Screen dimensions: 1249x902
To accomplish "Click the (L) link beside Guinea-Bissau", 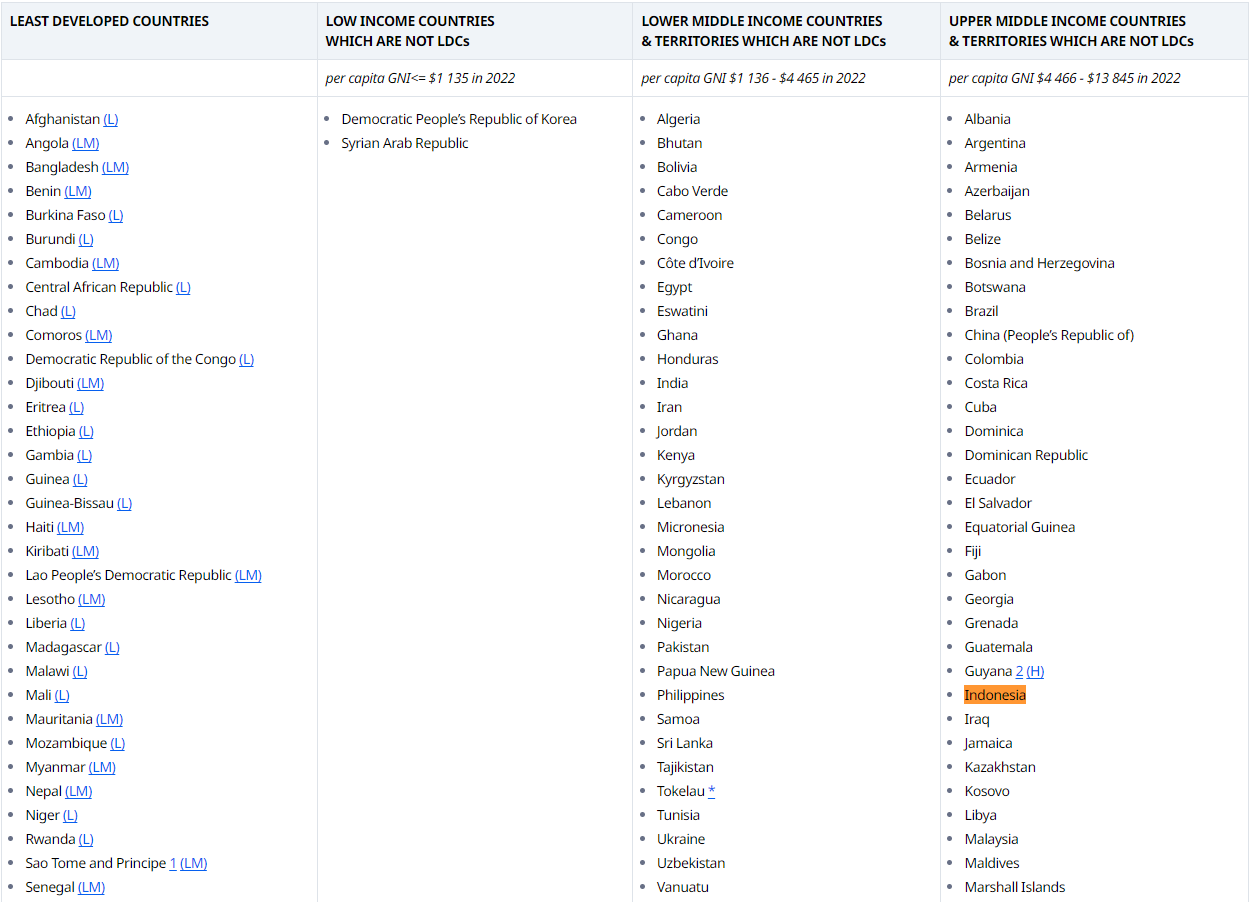I will (x=124, y=503).
